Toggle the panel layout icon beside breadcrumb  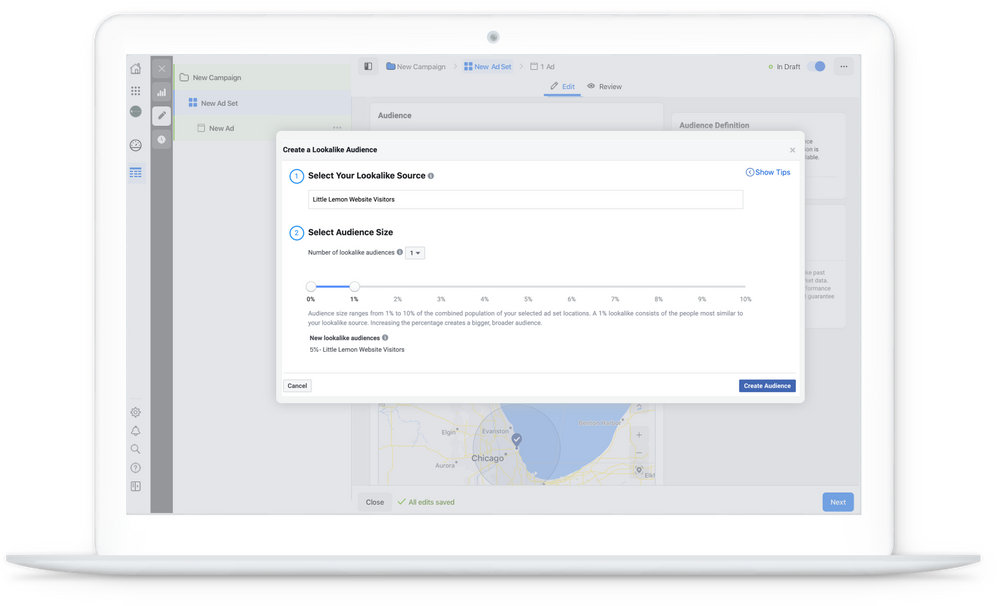click(368, 66)
